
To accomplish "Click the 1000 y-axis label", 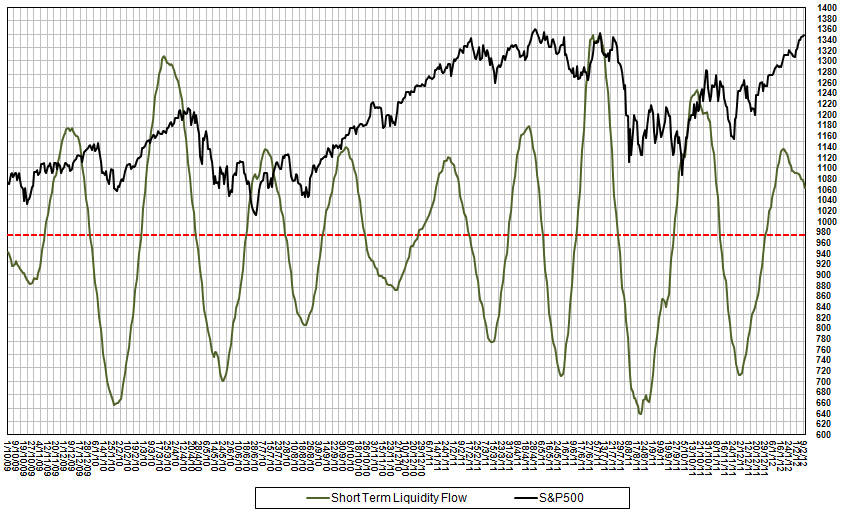I will [x=826, y=222].
